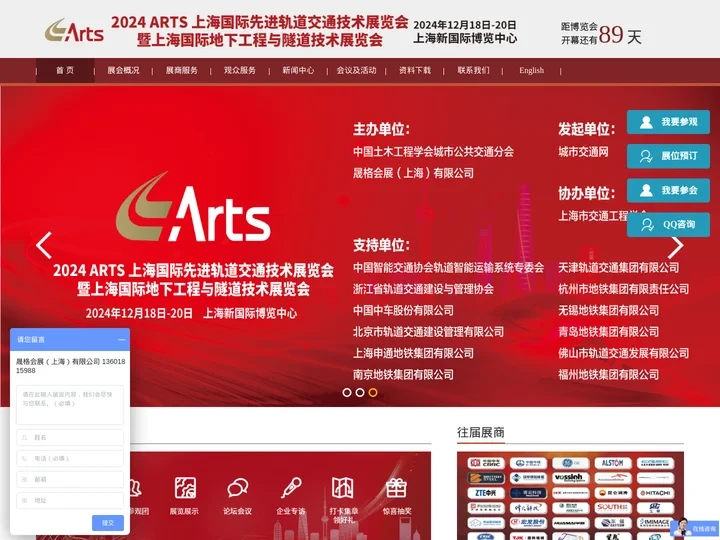
Task: Click the 我要参观 visitor button
Action: click(x=668, y=122)
